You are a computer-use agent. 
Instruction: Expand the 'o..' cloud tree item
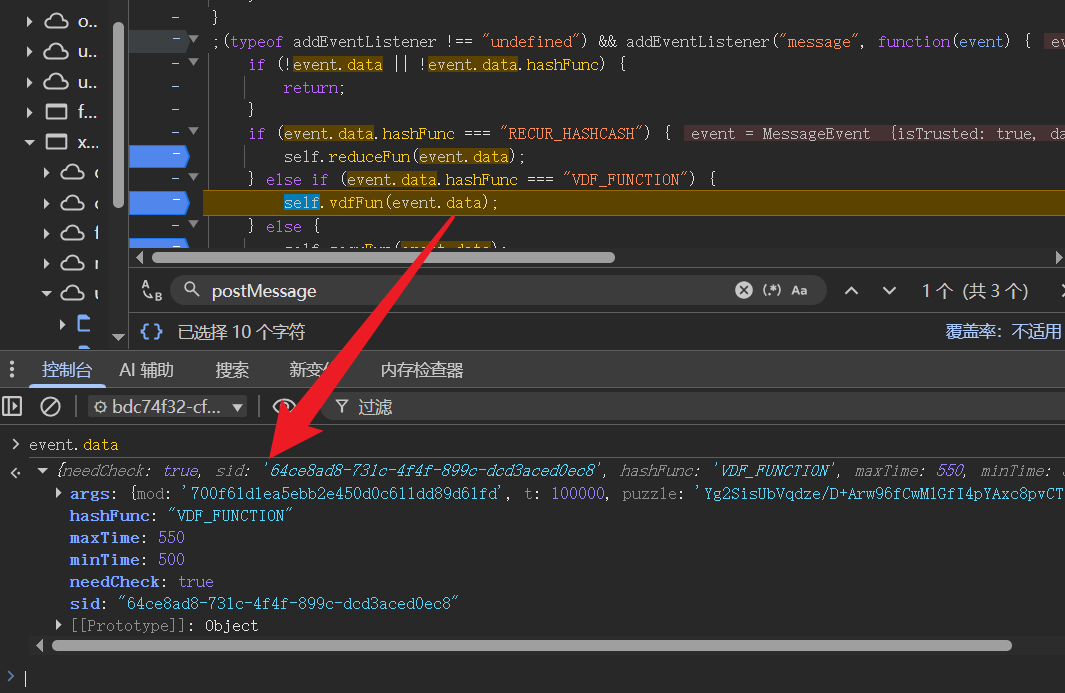click(x=29, y=22)
